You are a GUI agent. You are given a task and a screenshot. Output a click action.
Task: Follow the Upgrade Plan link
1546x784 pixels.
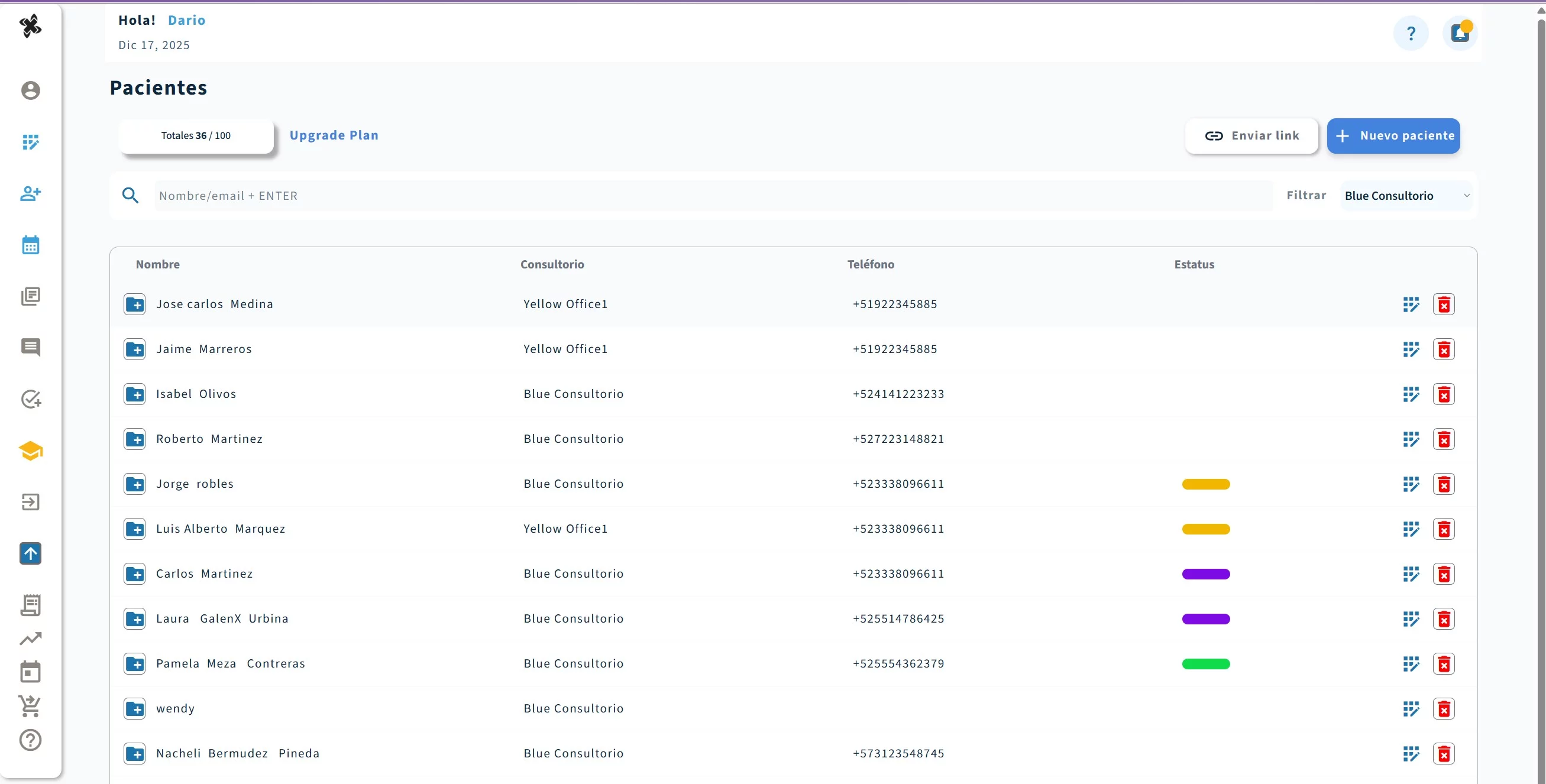pos(334,135)
